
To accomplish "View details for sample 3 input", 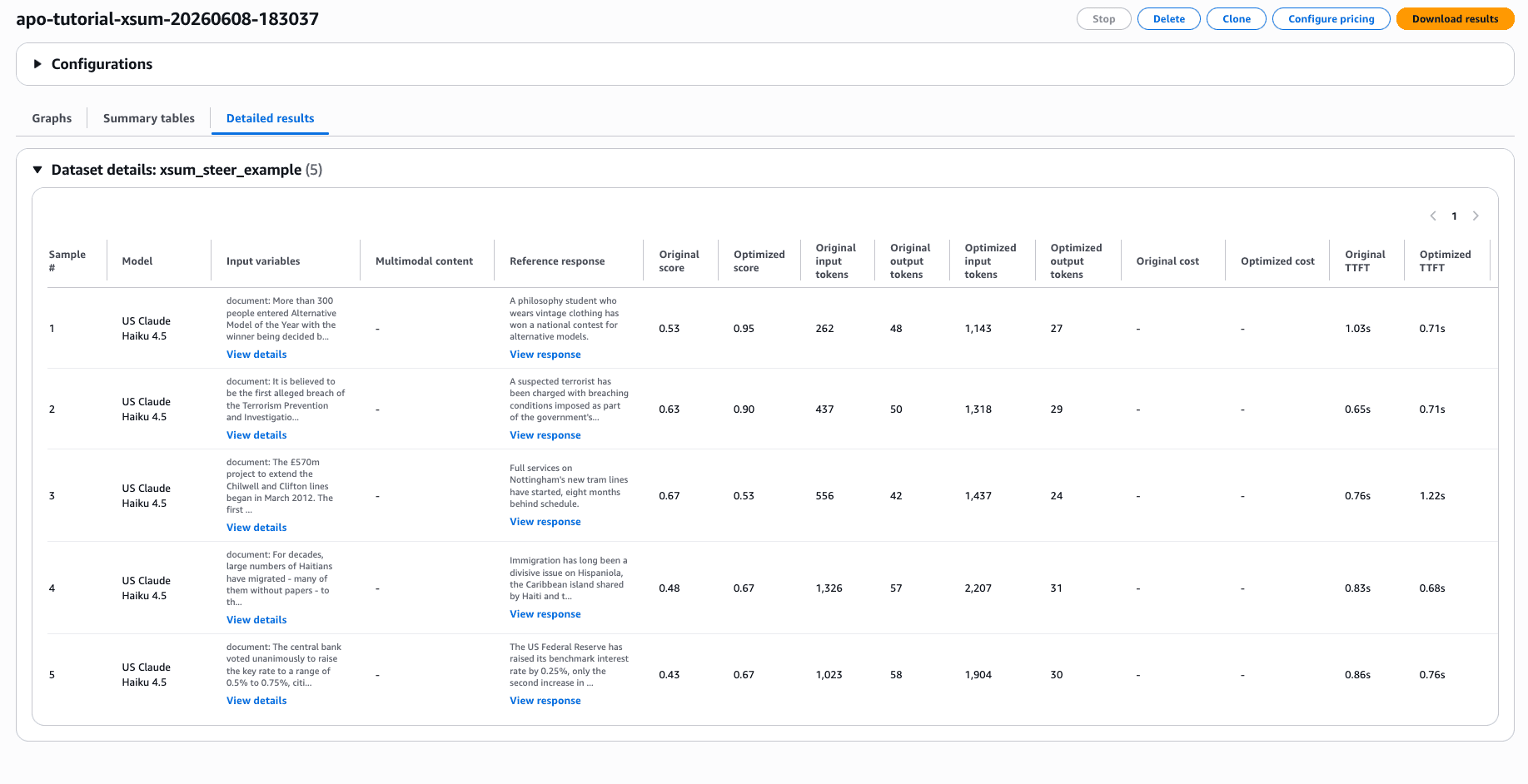I will pos(256,528).
